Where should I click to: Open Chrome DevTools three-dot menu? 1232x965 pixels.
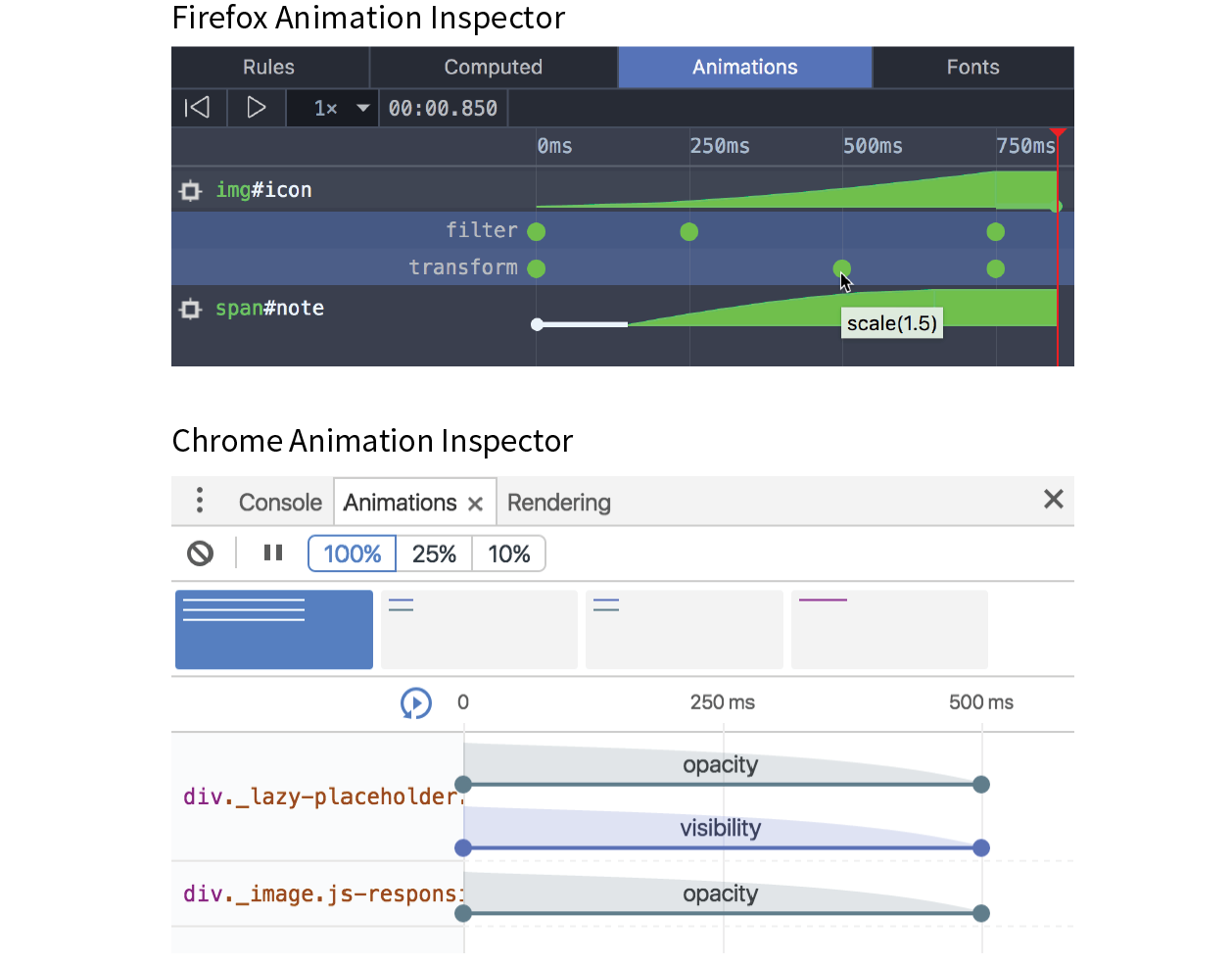coord(200,501)
